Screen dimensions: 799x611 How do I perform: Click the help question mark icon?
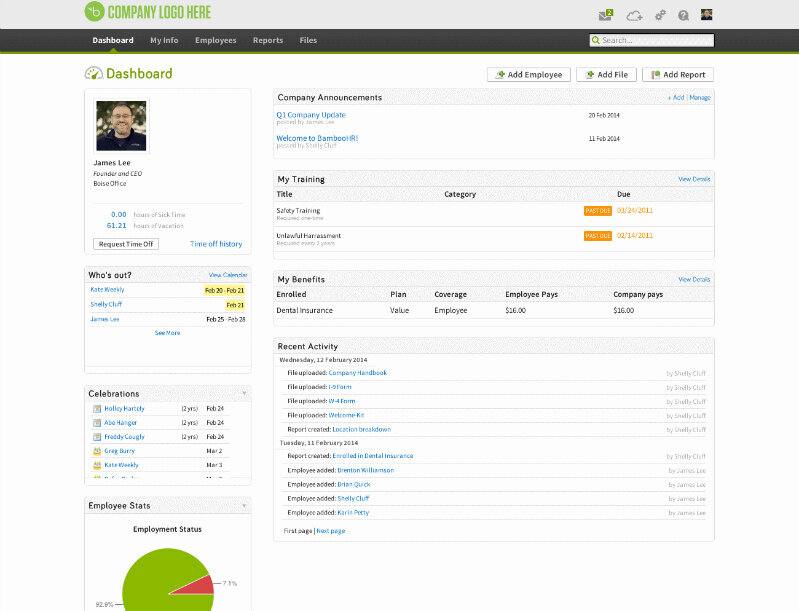pos(684,15)
